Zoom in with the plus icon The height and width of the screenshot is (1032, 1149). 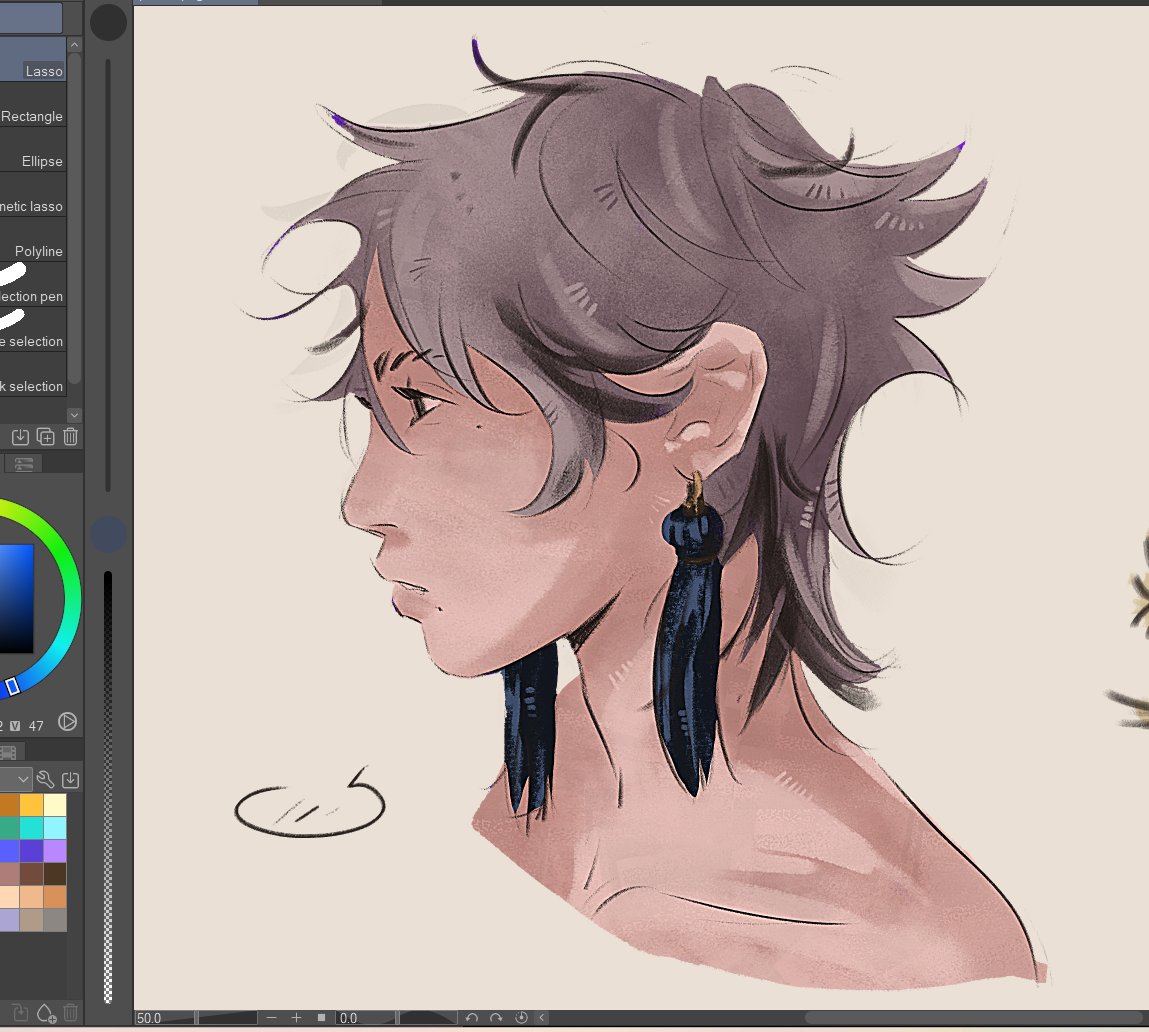(296, 1017)
